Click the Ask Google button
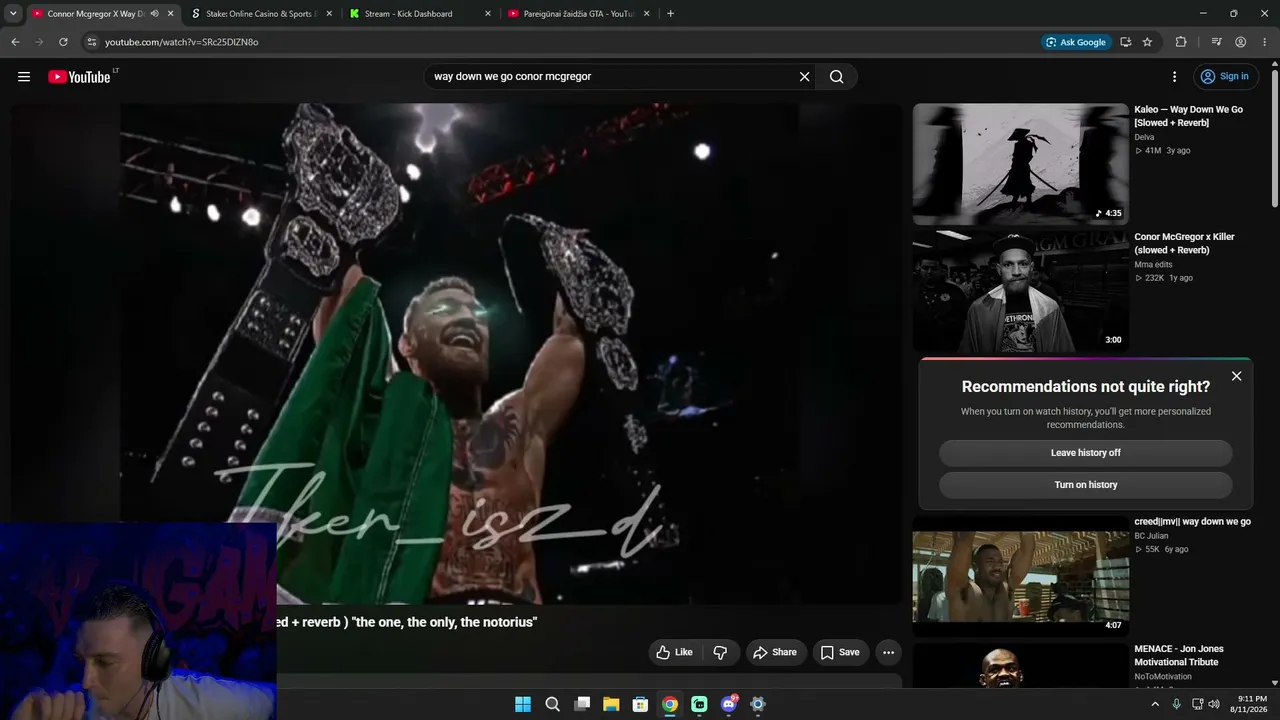This screenshot has height=720, width=1280. pyautogui.click(x=1076, y=42)
